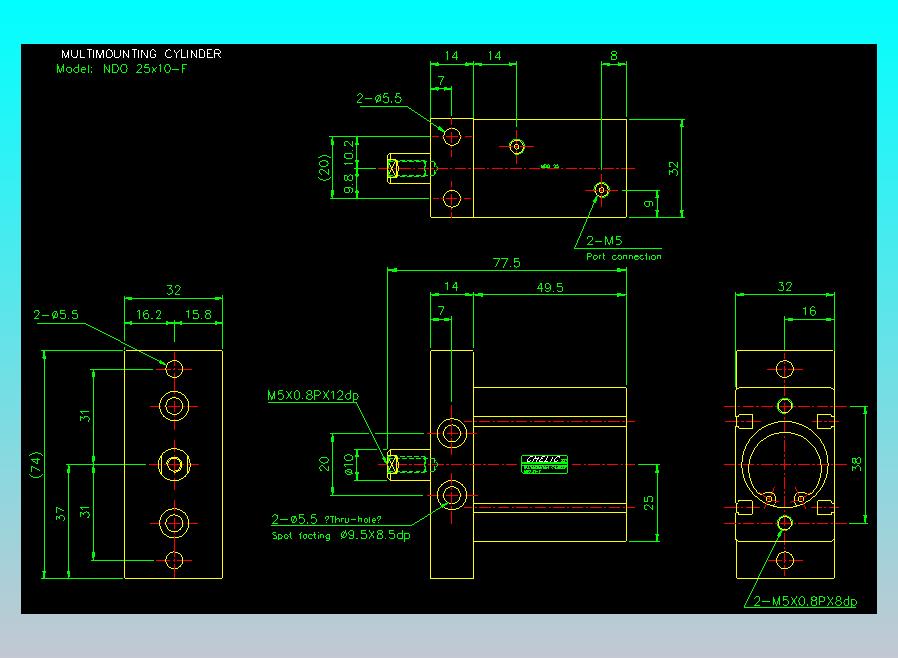This screenshot has width=898, height=658.
Task: Select the 37 dimension text
Action: click(x=61, y=514)
